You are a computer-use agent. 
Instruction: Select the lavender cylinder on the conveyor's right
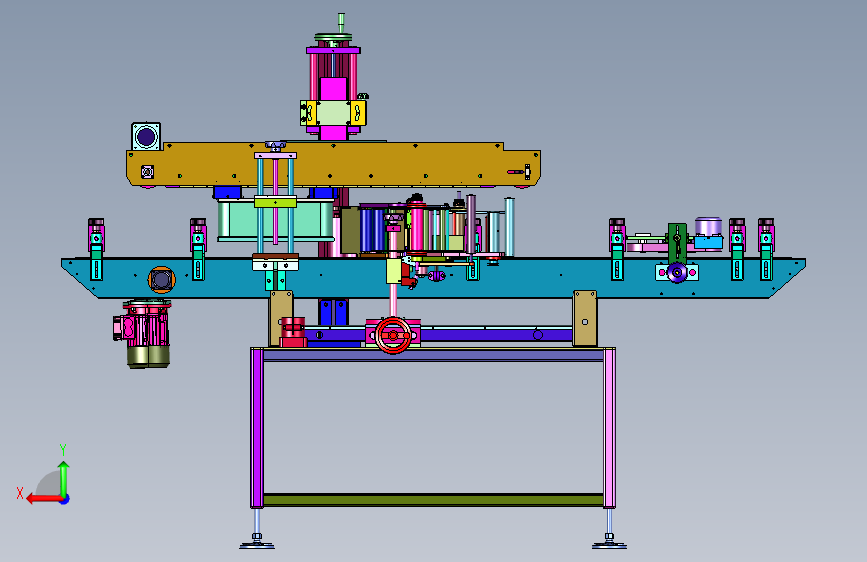point(708,226)
